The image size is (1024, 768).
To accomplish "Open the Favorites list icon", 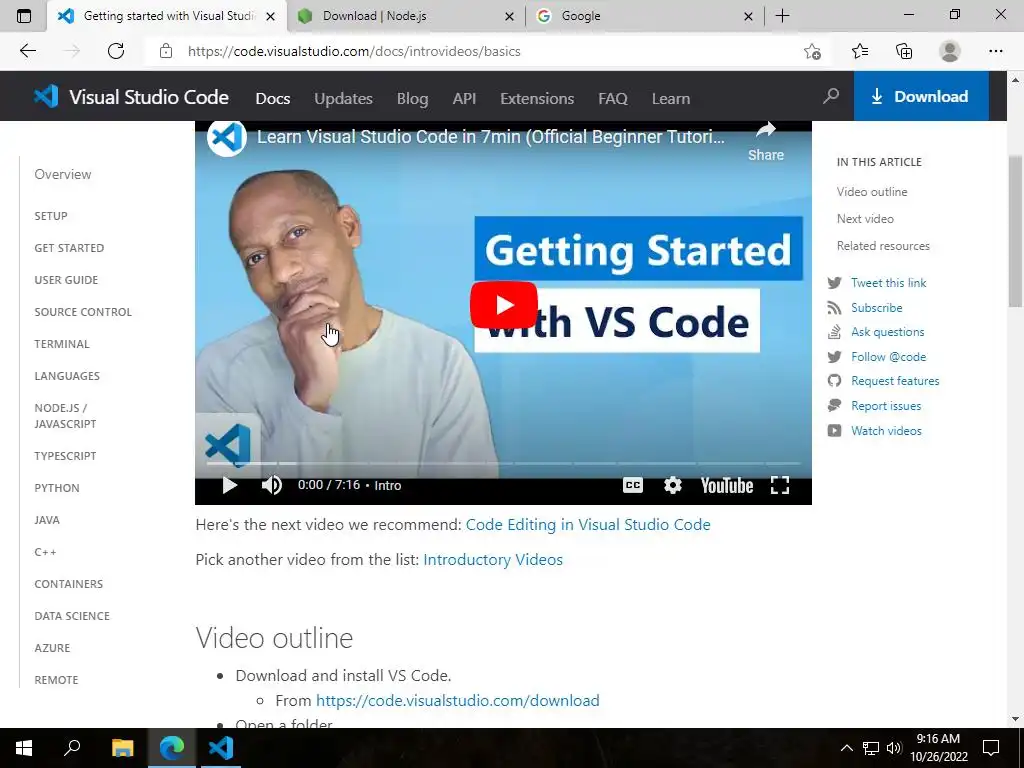I will coord(860,51).
